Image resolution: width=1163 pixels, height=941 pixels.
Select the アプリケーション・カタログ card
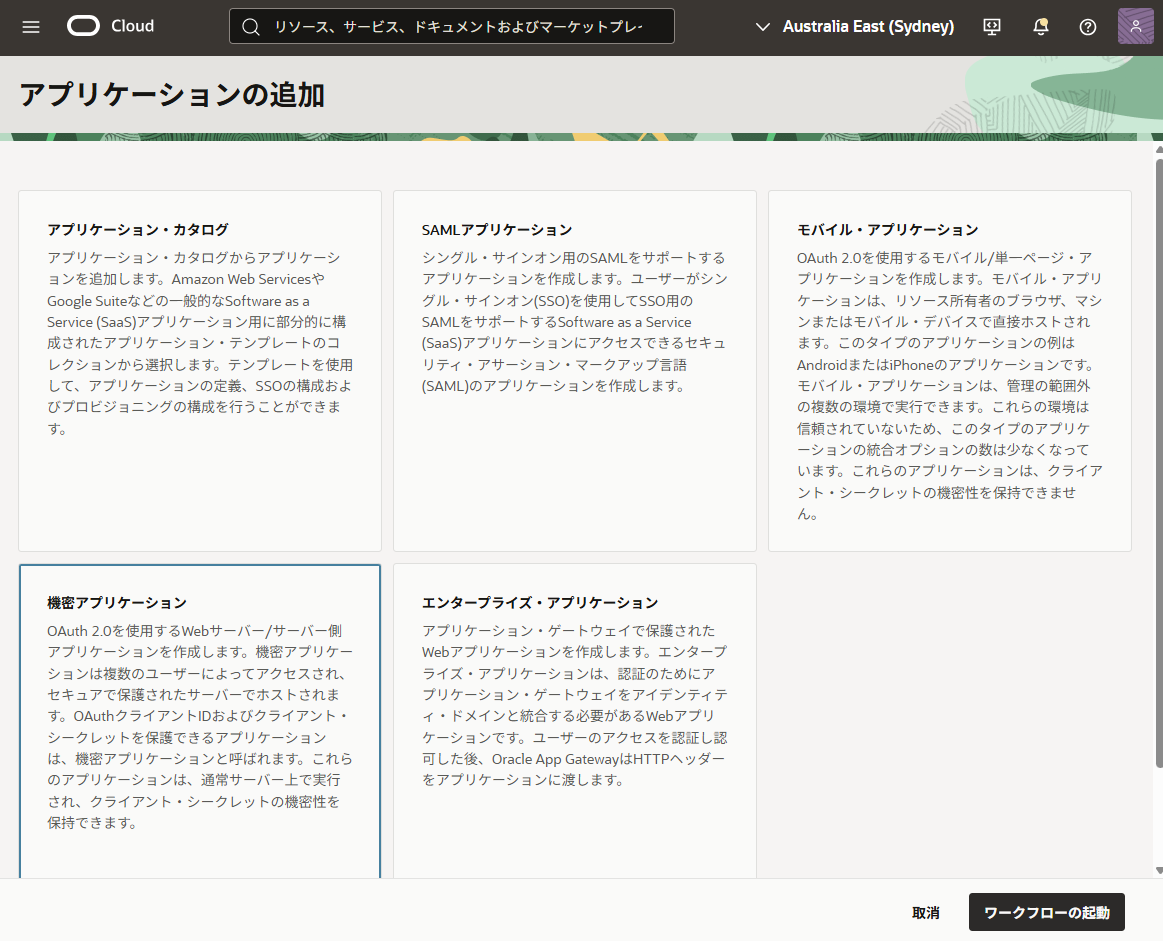[199, 370]
